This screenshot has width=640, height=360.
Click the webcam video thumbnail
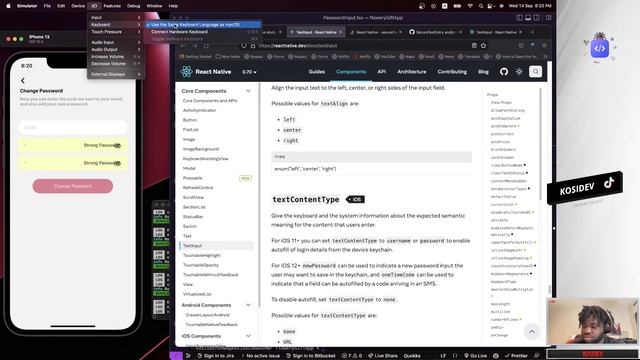592,322
